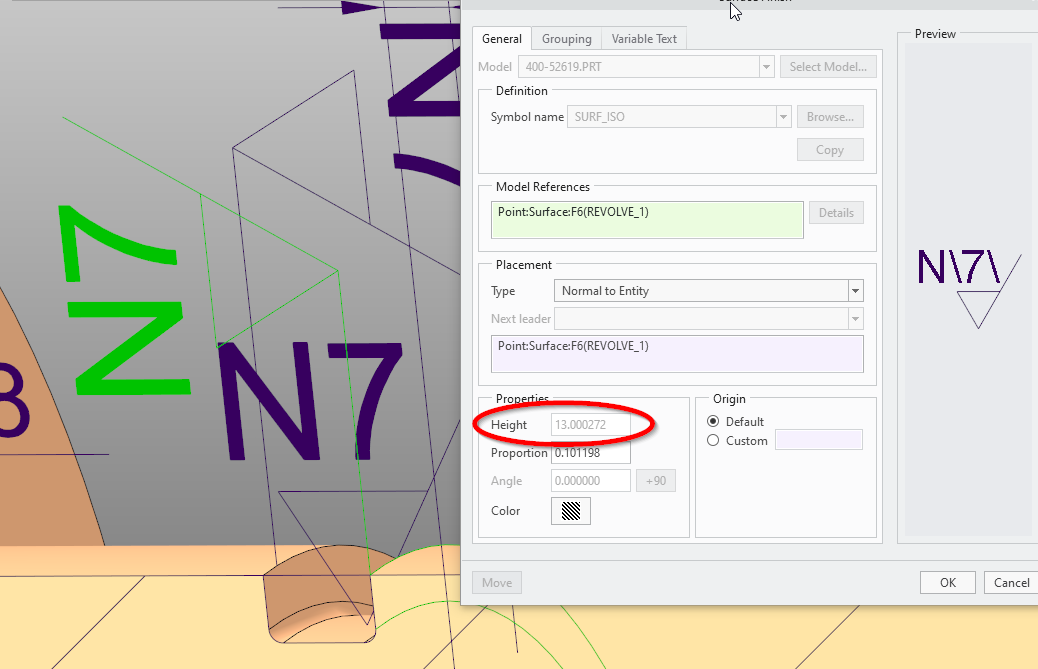Expand the Next leader dropdown

point(855,318)
